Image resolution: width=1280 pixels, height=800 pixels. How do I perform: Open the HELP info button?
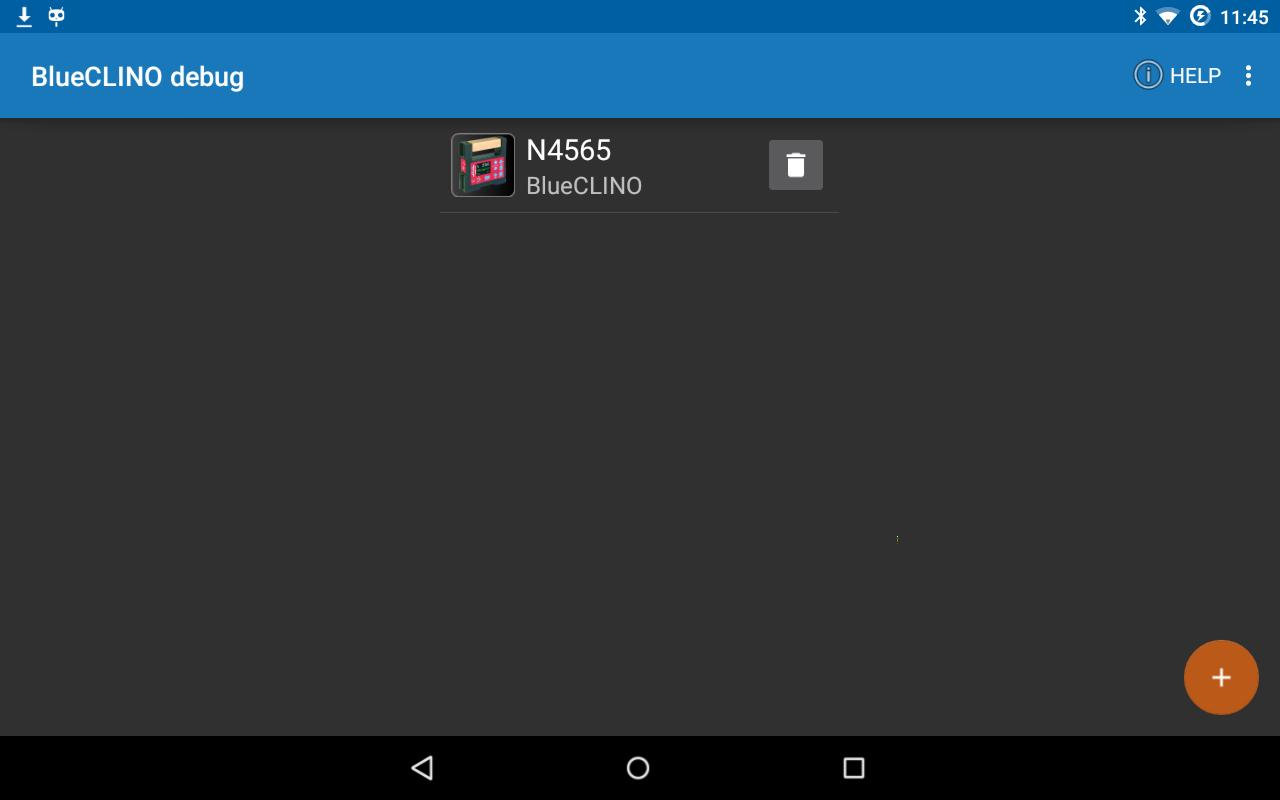coord(1177,75)
